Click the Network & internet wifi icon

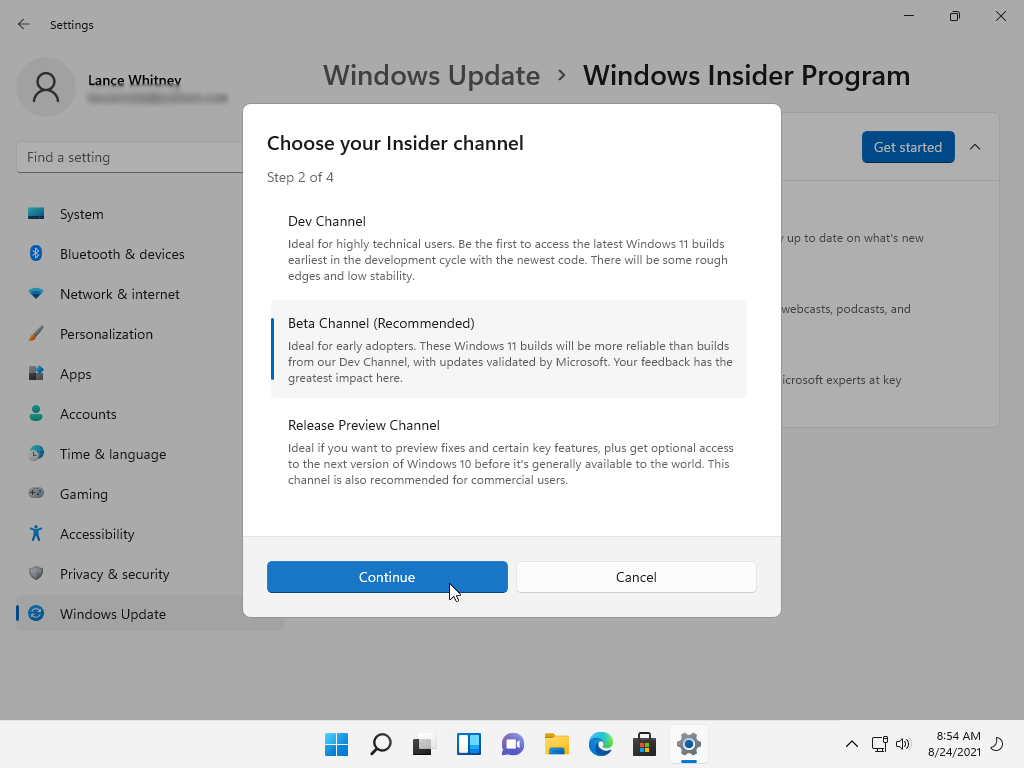36,293
